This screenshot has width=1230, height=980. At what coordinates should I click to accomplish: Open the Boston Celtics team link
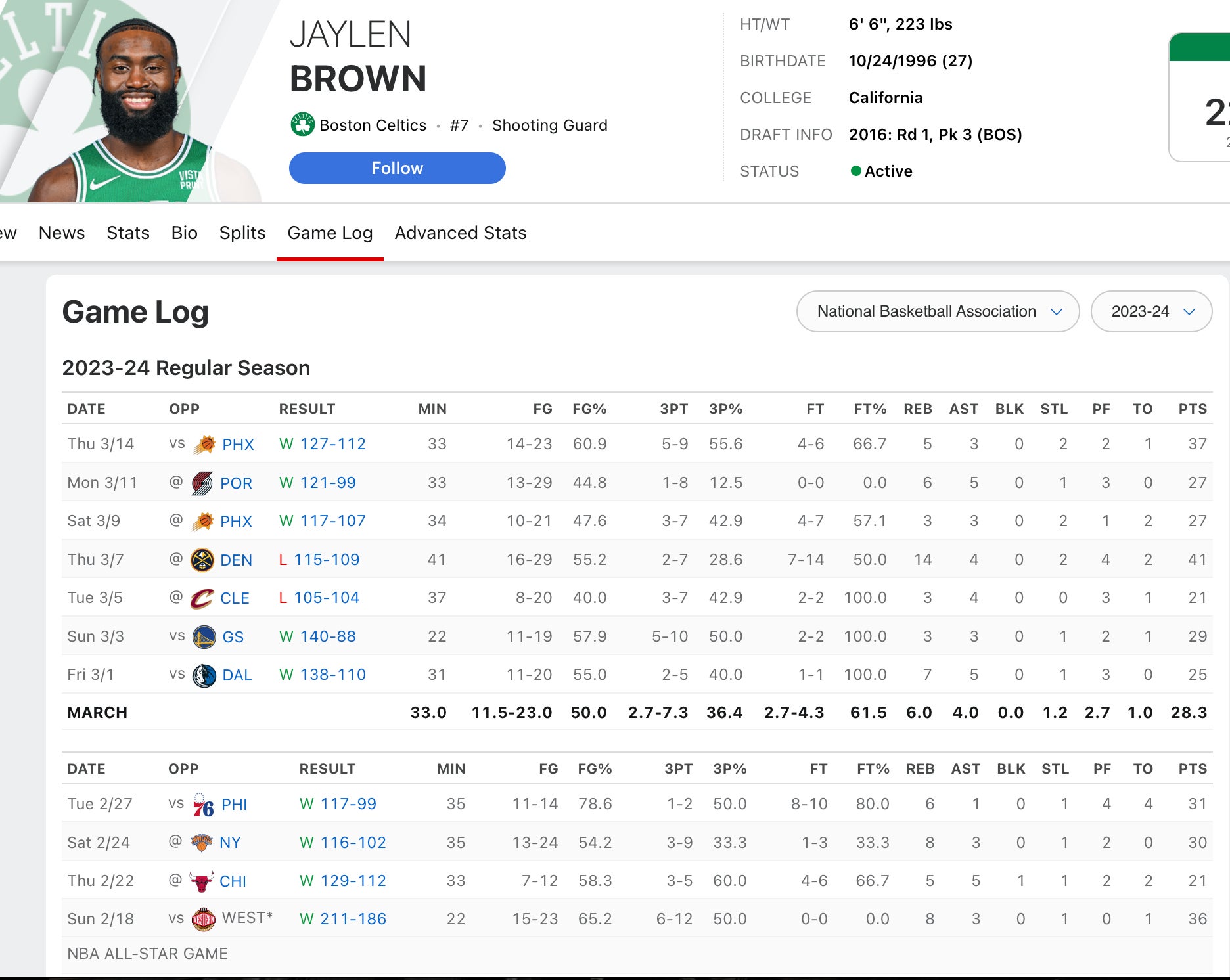373,125
